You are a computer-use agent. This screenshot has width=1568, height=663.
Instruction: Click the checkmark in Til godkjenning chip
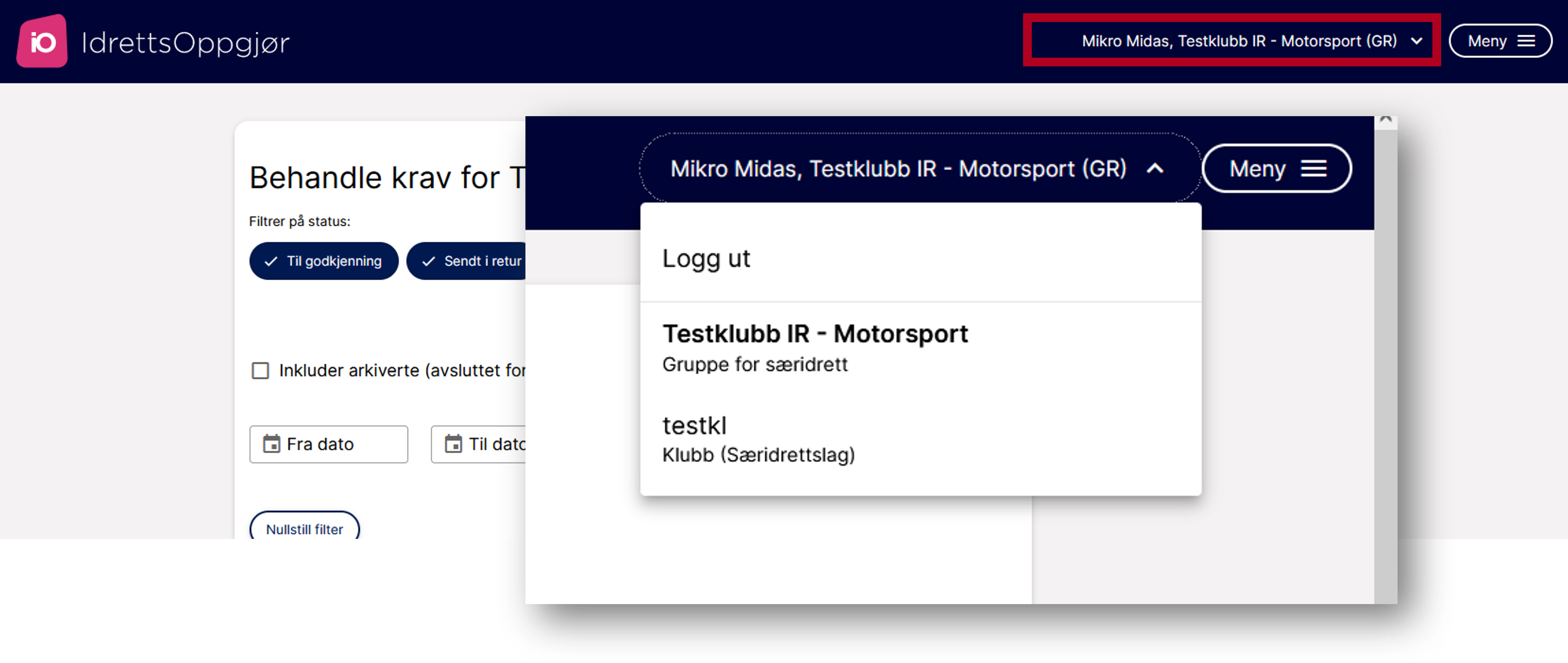pyautogui.click(x=271, y=261)
